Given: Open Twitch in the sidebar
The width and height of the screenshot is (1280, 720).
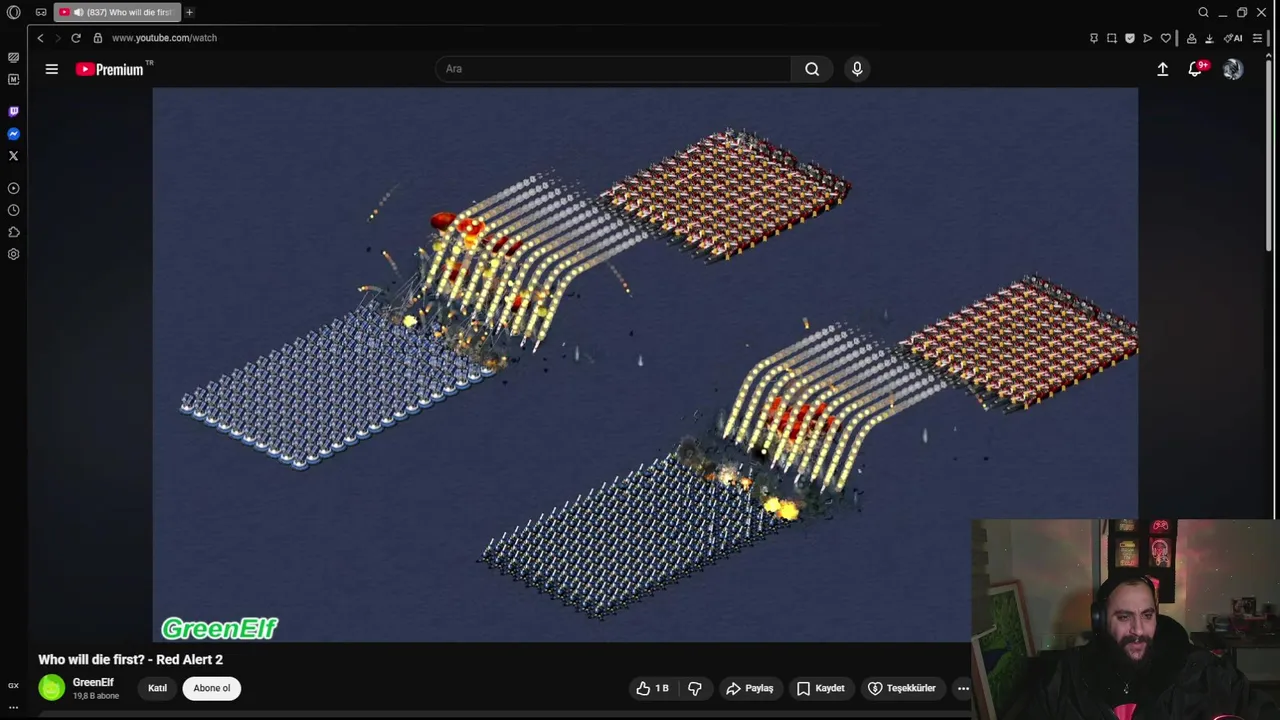Looking at the screenshot, I should point(13,111).
